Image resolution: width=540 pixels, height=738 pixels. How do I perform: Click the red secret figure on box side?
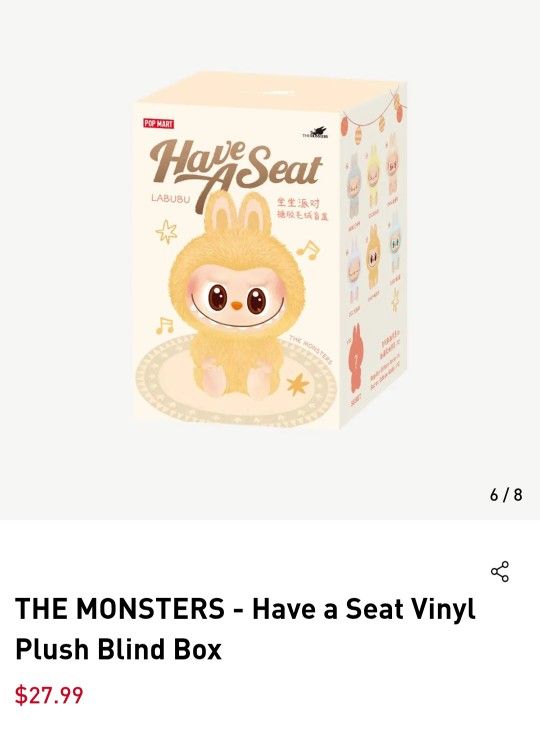point(356,358)
